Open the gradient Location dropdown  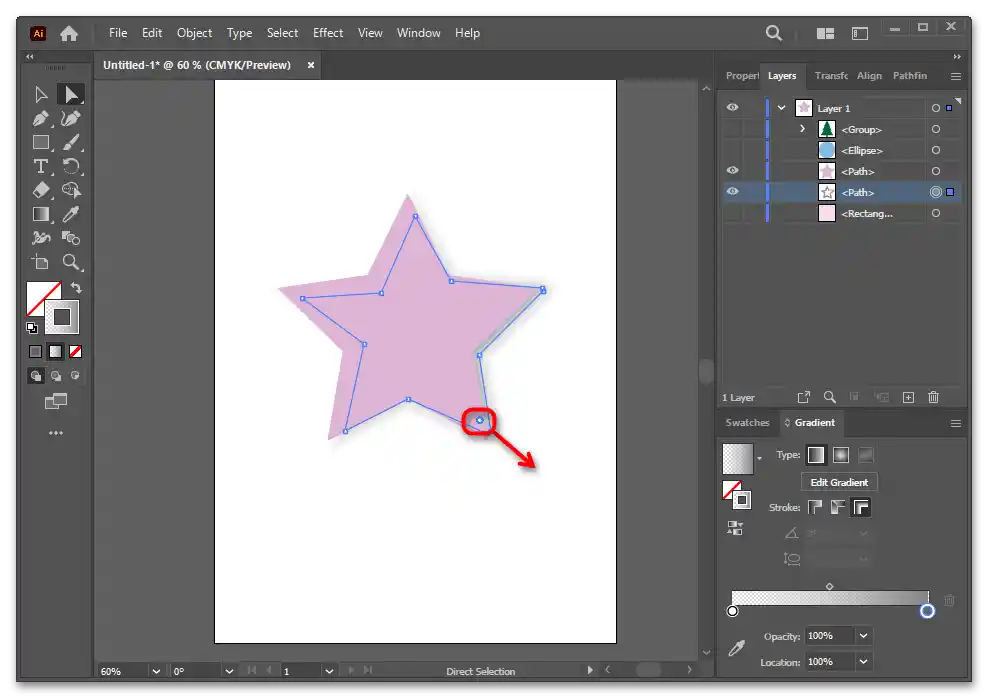pos(863,661)
